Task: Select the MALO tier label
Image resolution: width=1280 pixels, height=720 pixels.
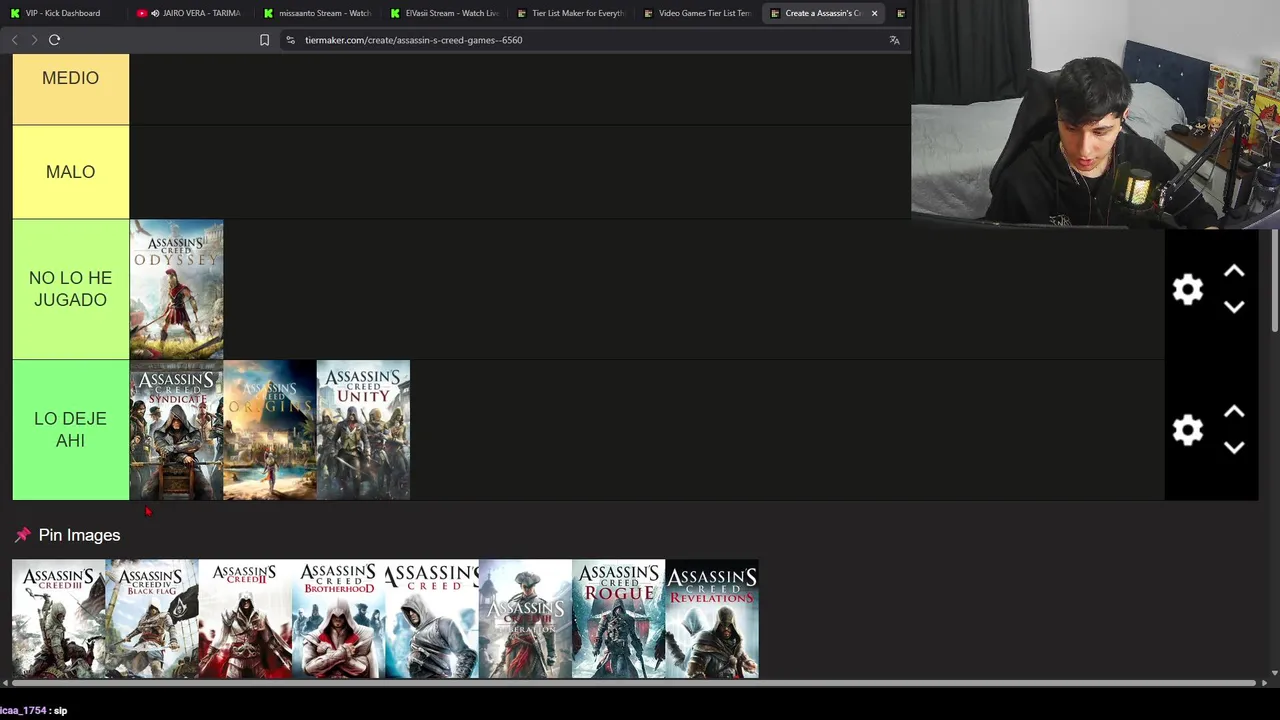Action: (70, 172)
